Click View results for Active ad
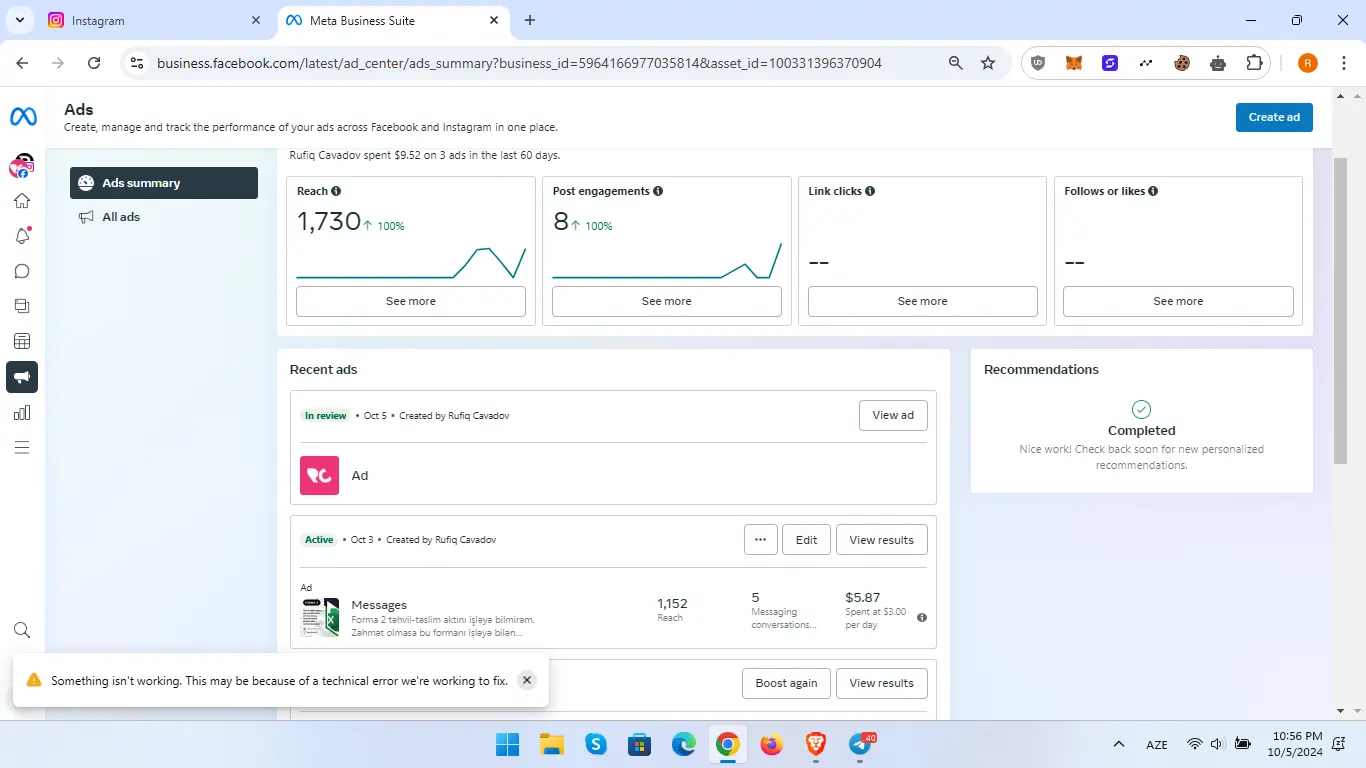The height and width of the screenshot is (768, 1366). point(882,540)
